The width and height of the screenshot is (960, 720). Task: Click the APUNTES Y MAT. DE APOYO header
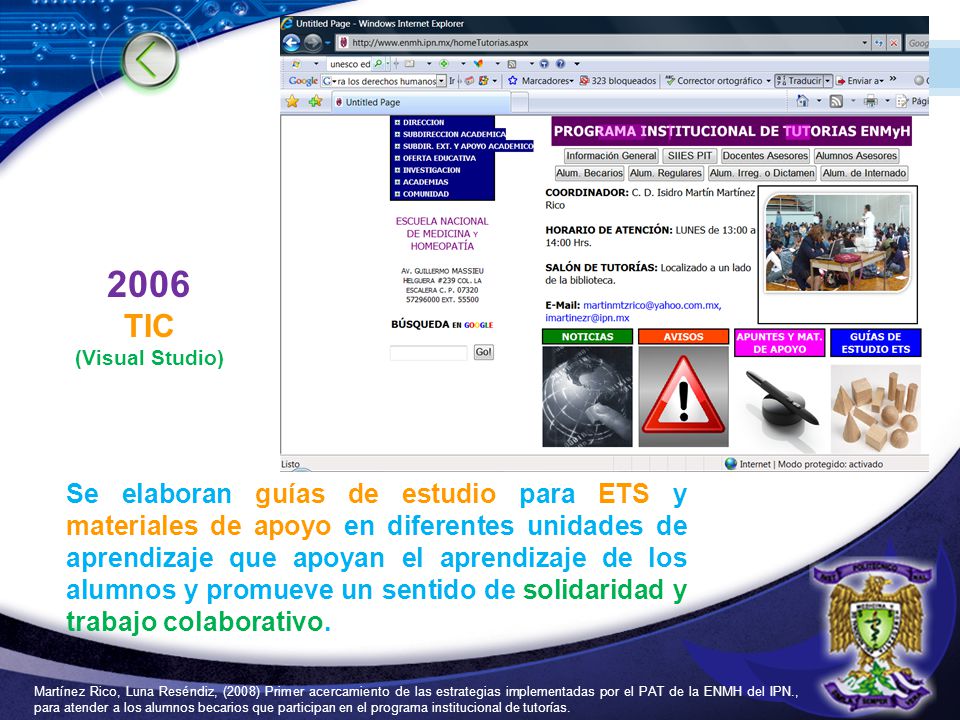(779, 343)
